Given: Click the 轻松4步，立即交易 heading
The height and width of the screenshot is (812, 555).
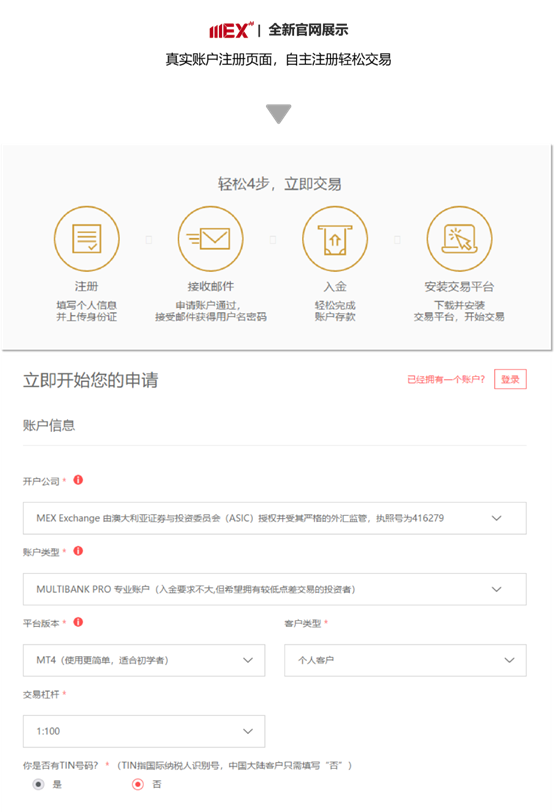Looking at the screenshot, I should [280, 184].
